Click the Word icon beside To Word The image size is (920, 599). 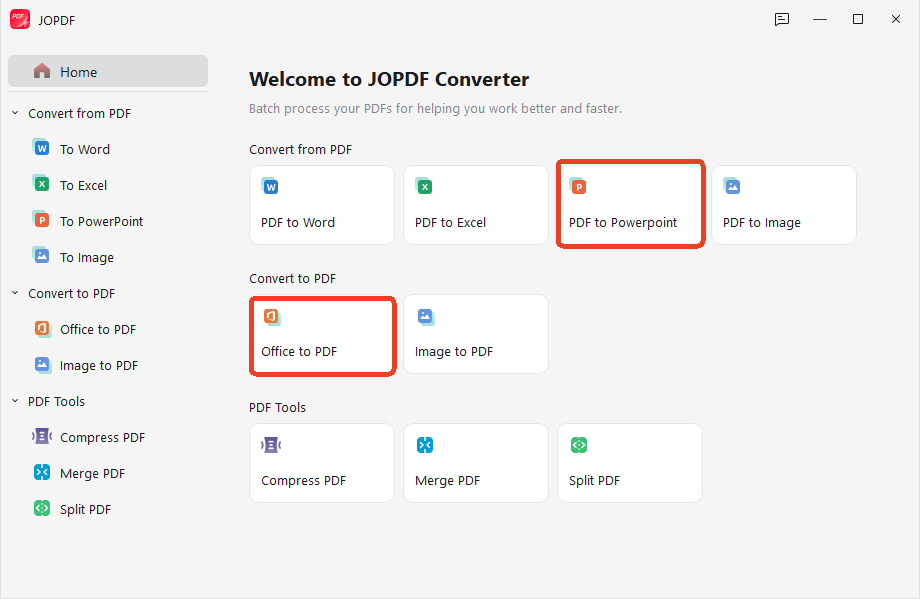click(x=41, y=148)
